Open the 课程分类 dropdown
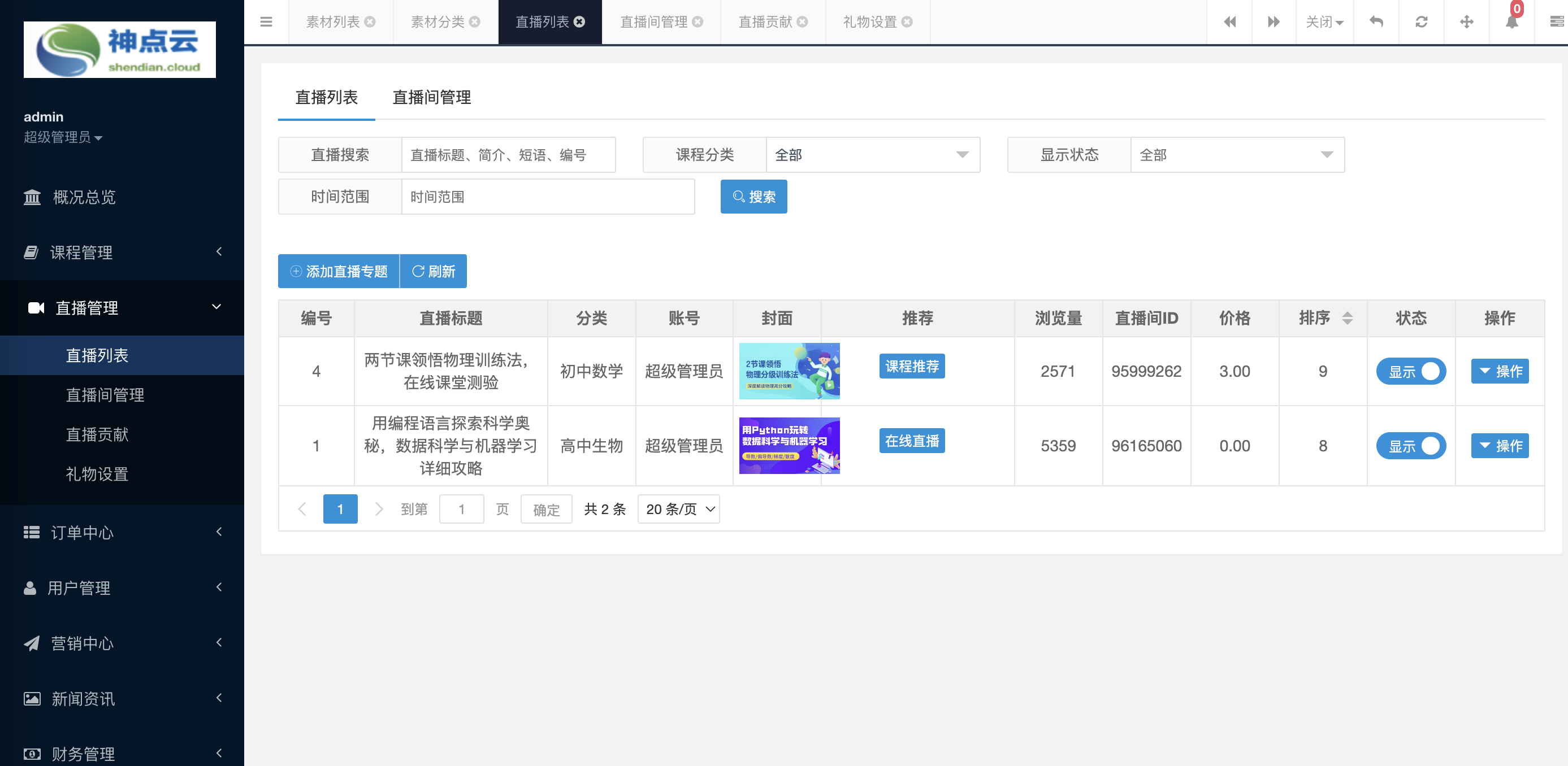This screenshot has height=766, width=1568. click(872, 155)
